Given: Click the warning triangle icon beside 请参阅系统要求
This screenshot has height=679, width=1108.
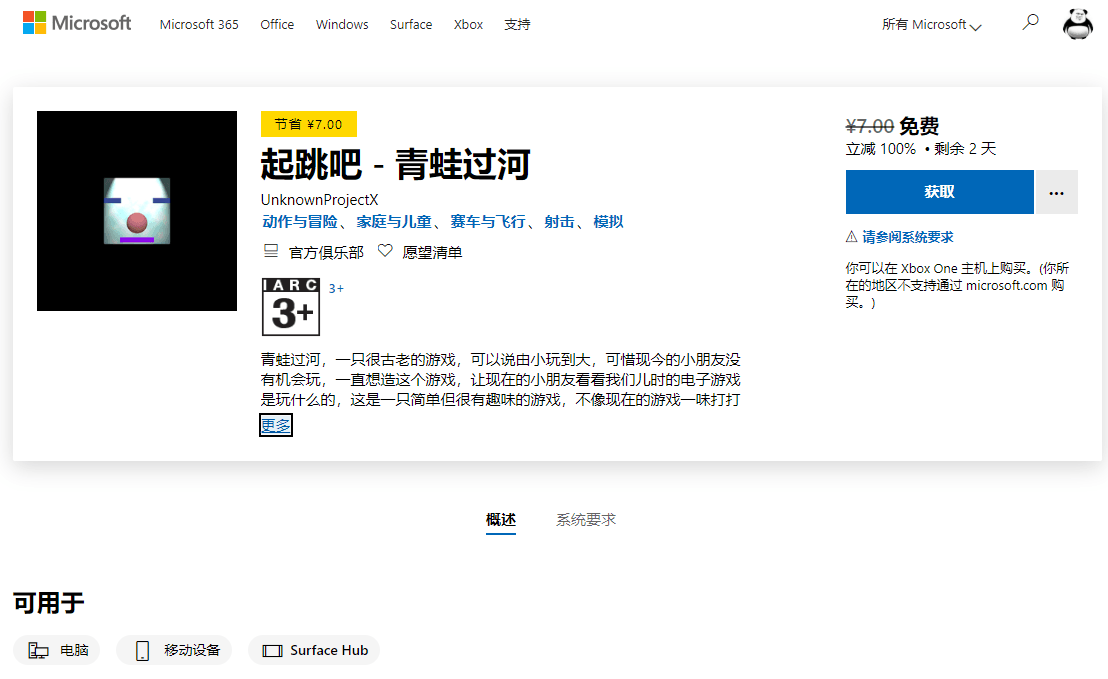Looking at the screenshot, I should click(x=851, y=237).
